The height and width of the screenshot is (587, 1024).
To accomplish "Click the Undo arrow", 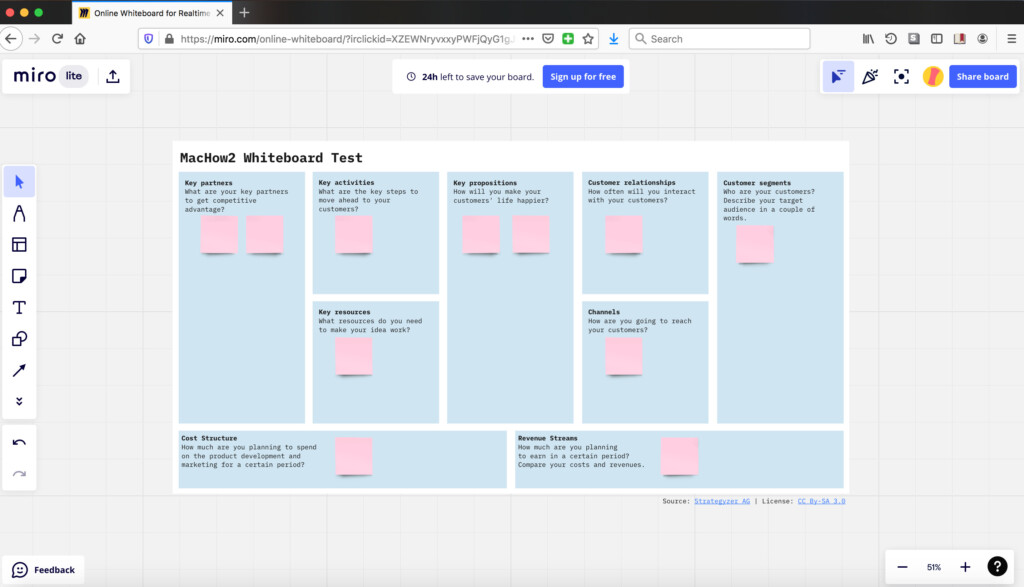I will pyautogui.click(x=19, y=443).
